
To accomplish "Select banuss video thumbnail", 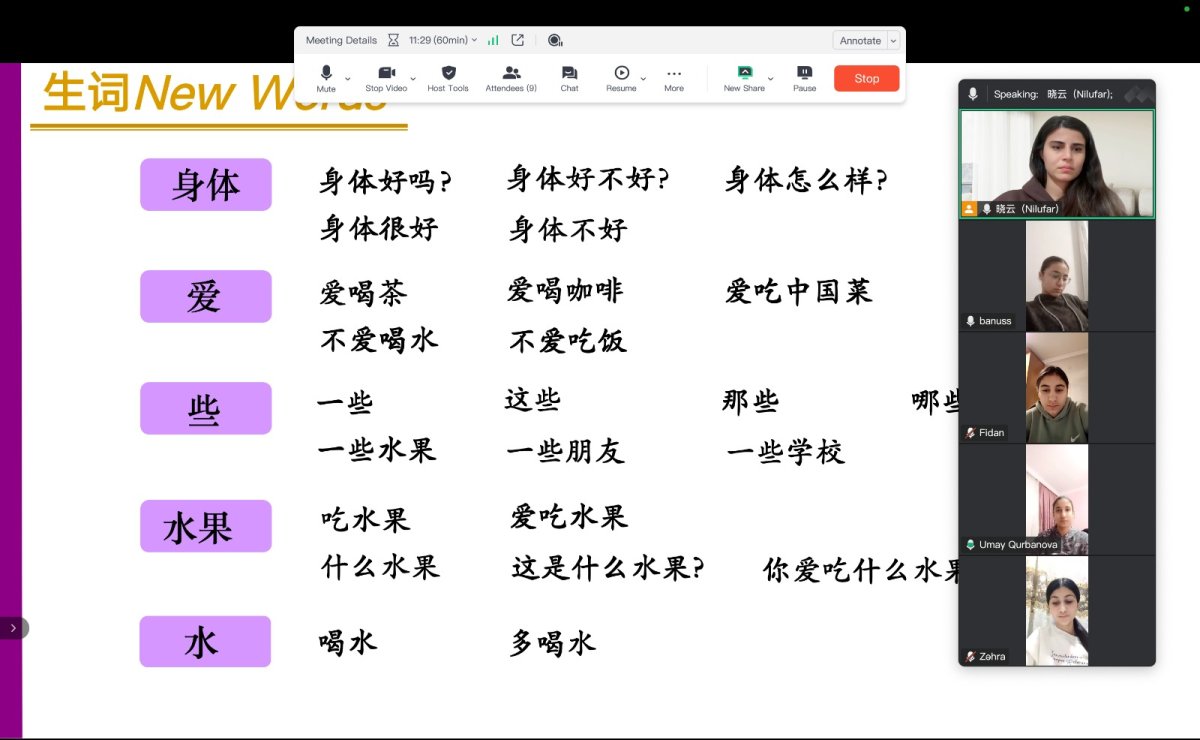I will pyautogui.click(x=1057, y=276).
